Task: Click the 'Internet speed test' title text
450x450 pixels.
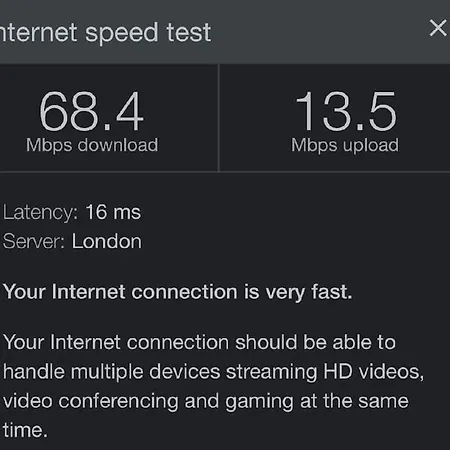Action: [105, 33]
